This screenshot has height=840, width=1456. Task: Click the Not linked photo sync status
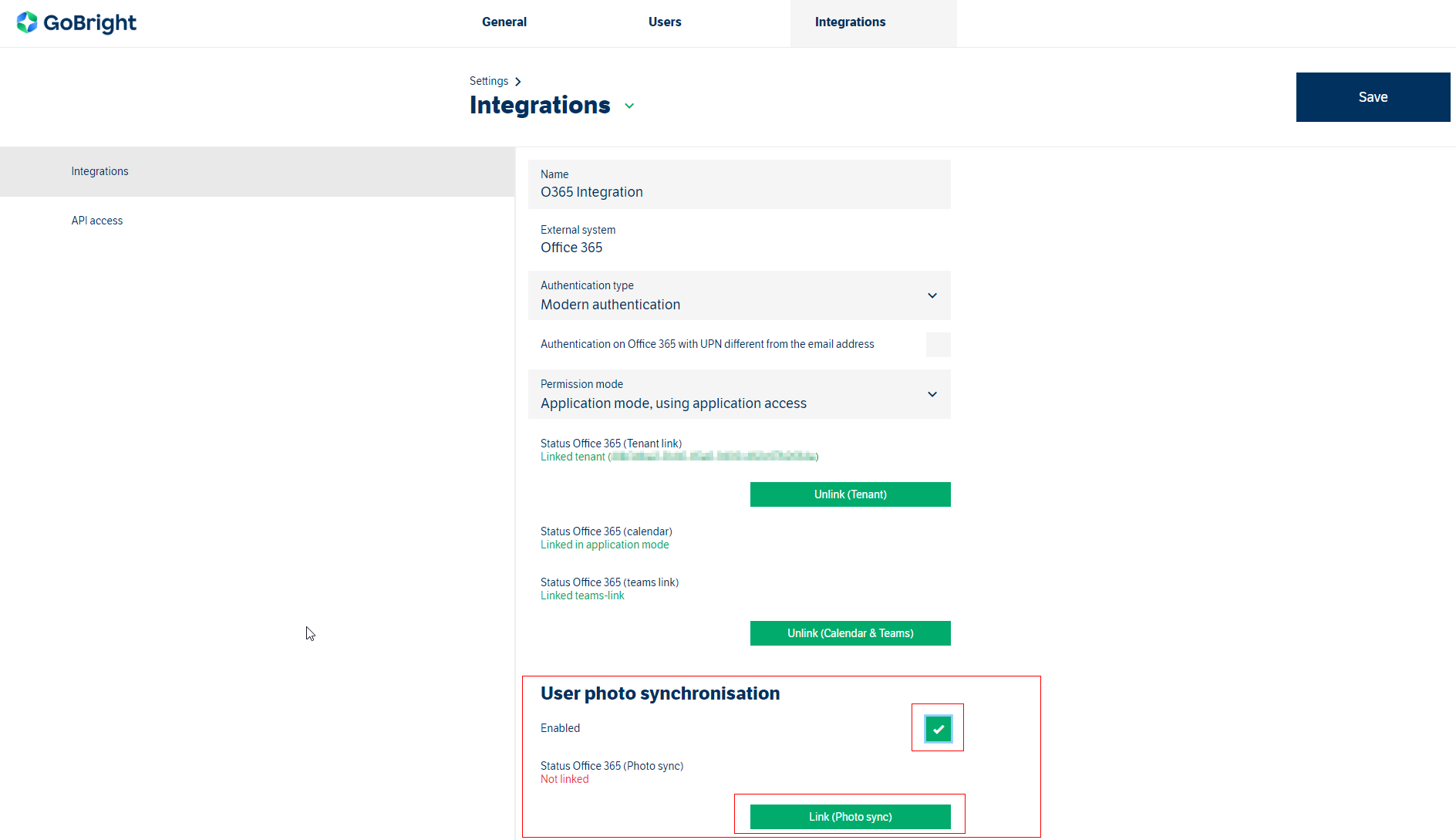coord(565,779)
